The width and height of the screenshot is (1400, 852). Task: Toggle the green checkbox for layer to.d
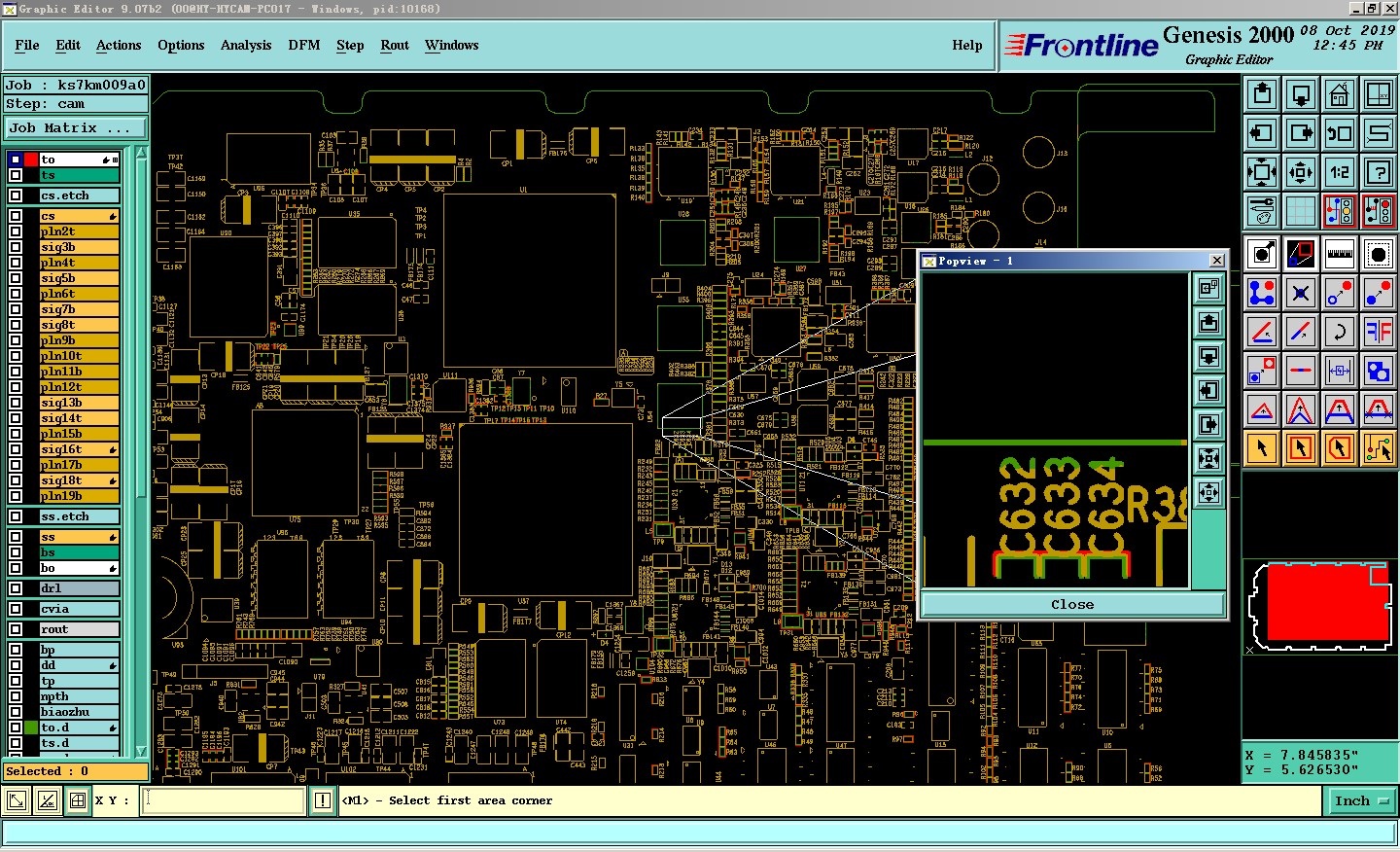[x=31, y=728]
